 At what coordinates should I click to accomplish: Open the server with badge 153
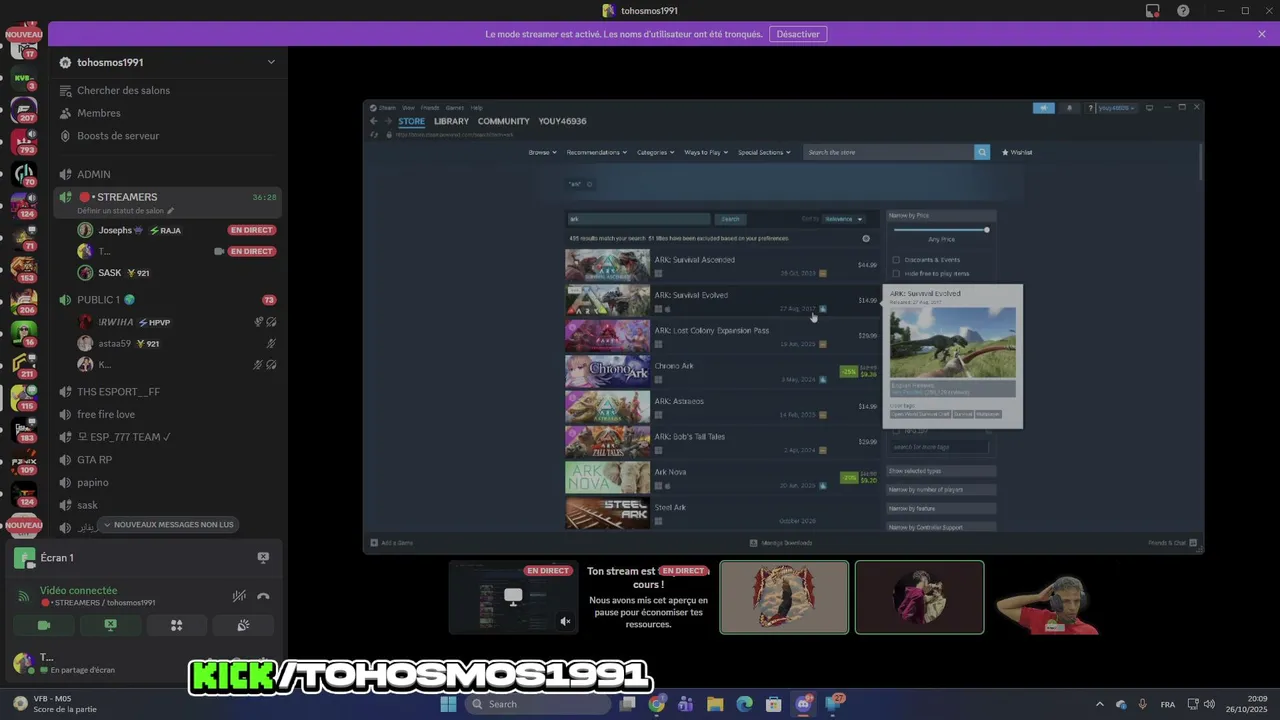[24, 269]
